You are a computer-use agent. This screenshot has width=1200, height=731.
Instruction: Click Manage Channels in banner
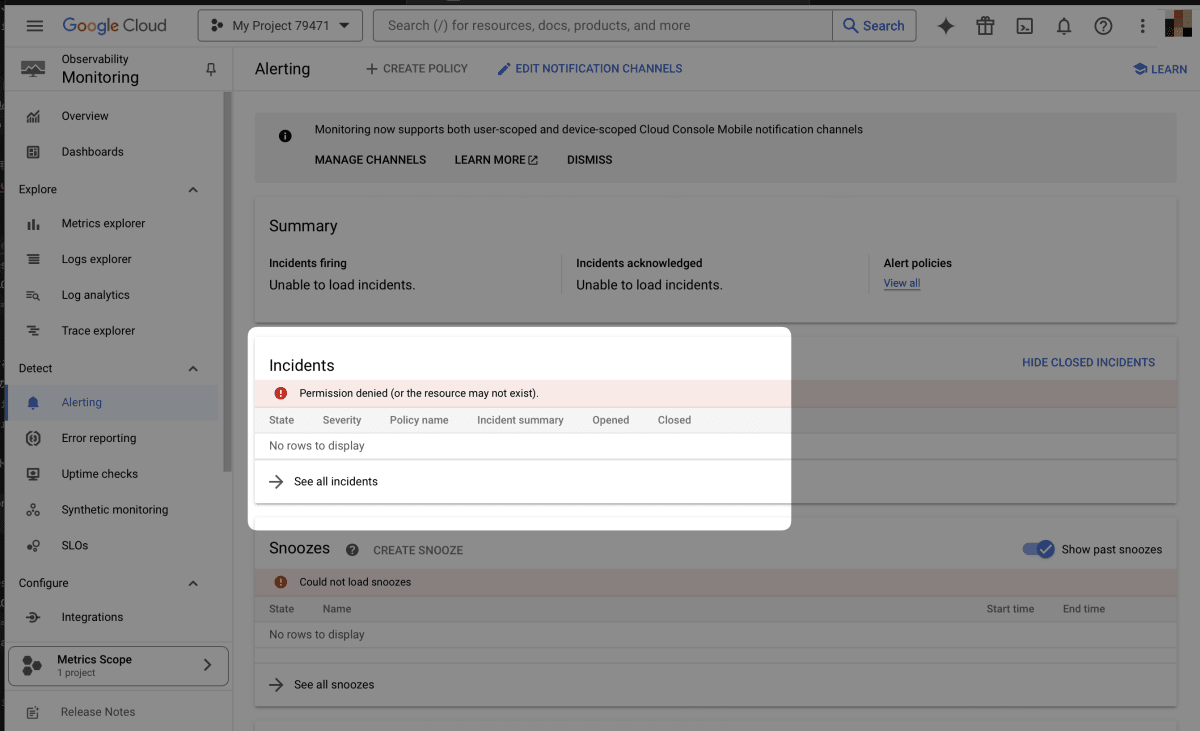click(x=370, y=160)
